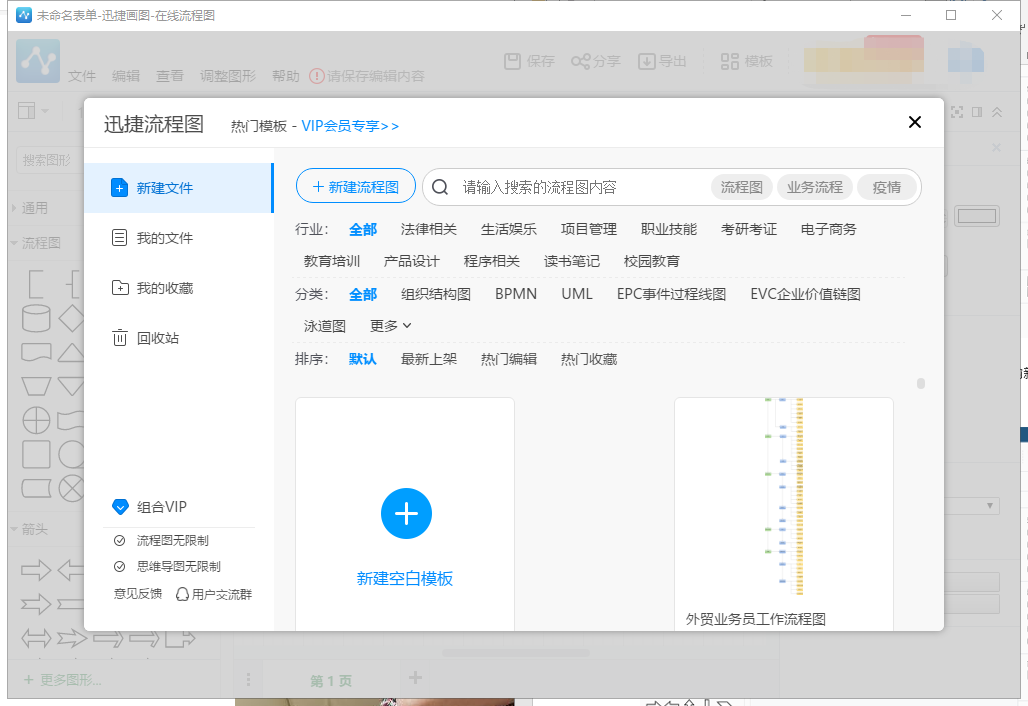This screenshot has height=706, width=1028.
Task: Click the search magnifier icon
Action: (x=441, y=187)
